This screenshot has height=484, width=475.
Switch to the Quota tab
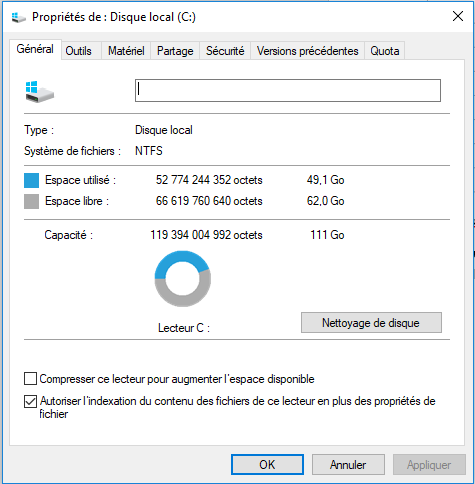tap(385, 51)
